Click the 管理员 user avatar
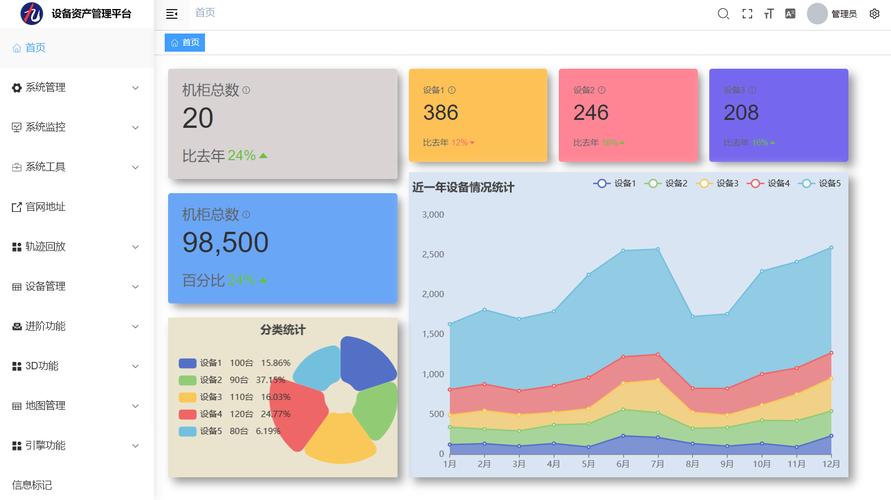The height and width of the screenshot is (500, 891). 817,14
